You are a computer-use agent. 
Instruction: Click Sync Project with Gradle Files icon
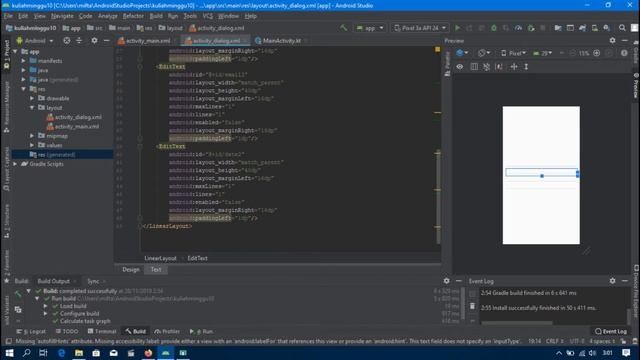pyautogui.click(x=582, y=28)
